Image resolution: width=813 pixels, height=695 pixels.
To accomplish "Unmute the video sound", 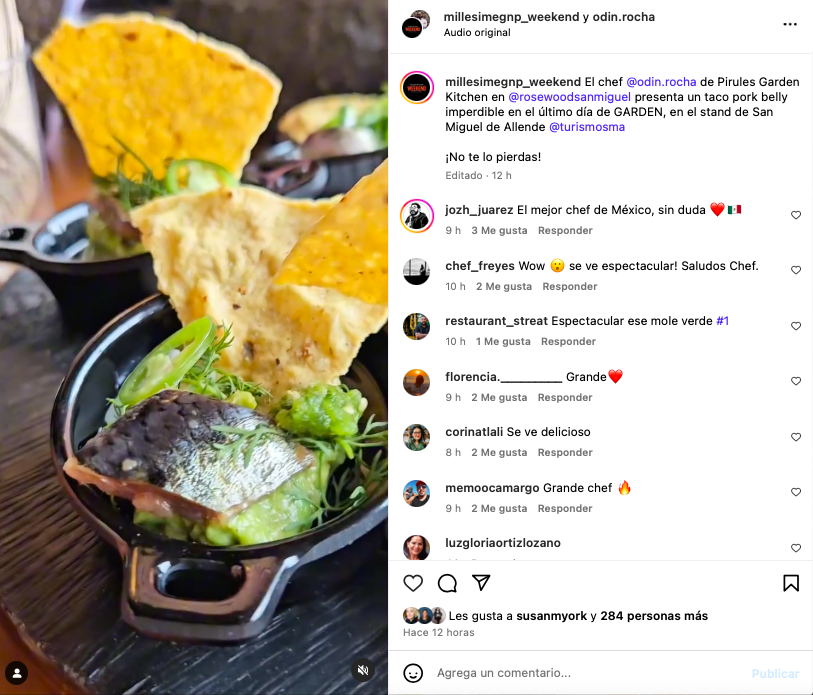I will point(363,670).
